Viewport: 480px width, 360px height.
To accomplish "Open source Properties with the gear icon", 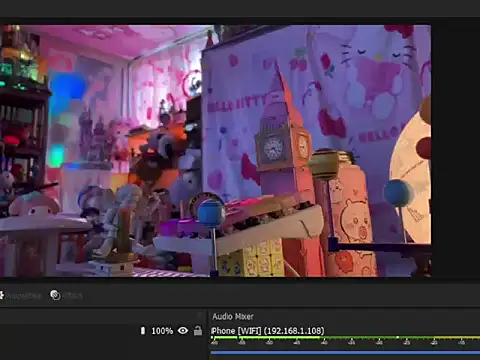I will point(20,295).
